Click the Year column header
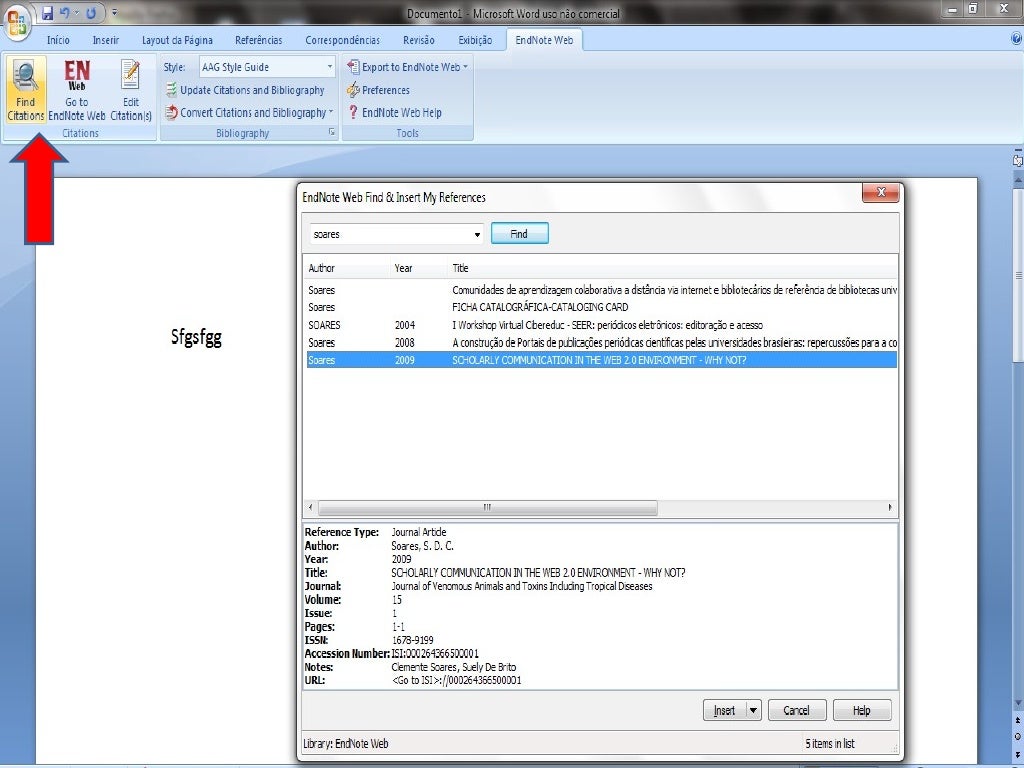The width and height of the screenshot is (1024, 768). point(404,268)
